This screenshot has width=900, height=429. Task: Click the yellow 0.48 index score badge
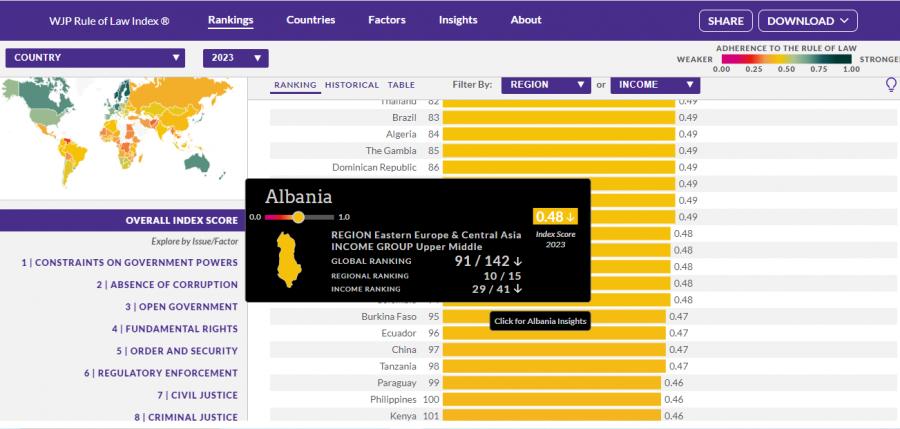click(x=555, y=217)
